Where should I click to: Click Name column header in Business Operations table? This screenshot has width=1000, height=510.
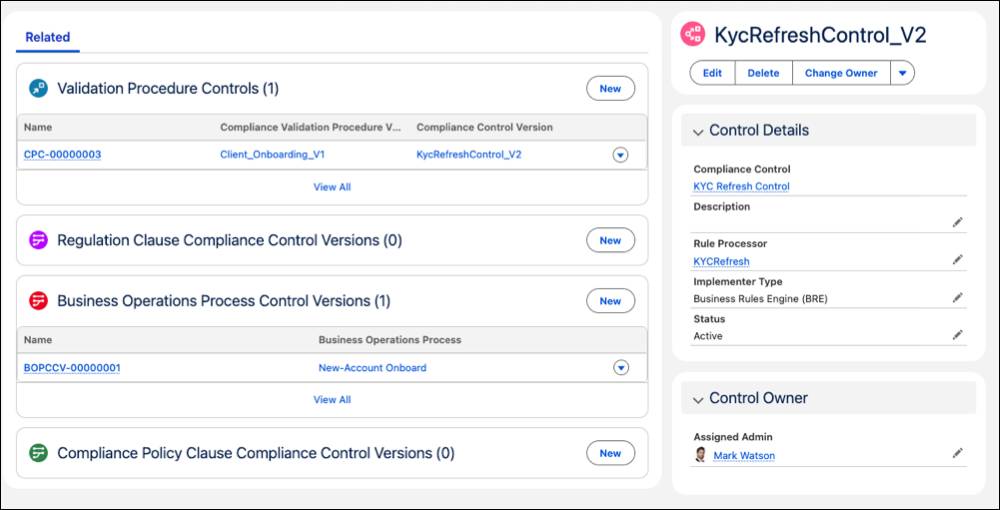(x=38, y=340)
